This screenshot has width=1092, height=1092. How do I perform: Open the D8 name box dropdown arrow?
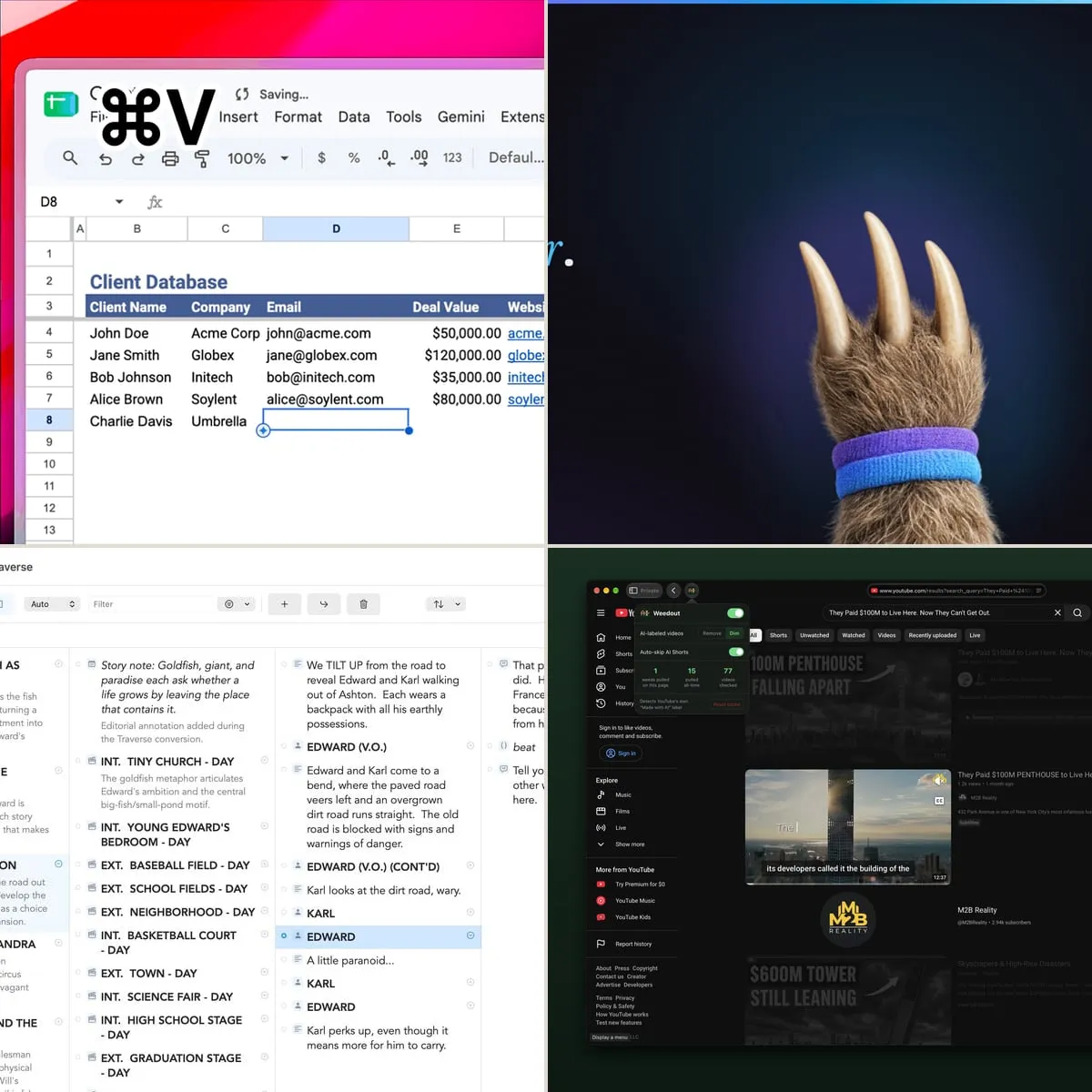(x=119, y=201)
